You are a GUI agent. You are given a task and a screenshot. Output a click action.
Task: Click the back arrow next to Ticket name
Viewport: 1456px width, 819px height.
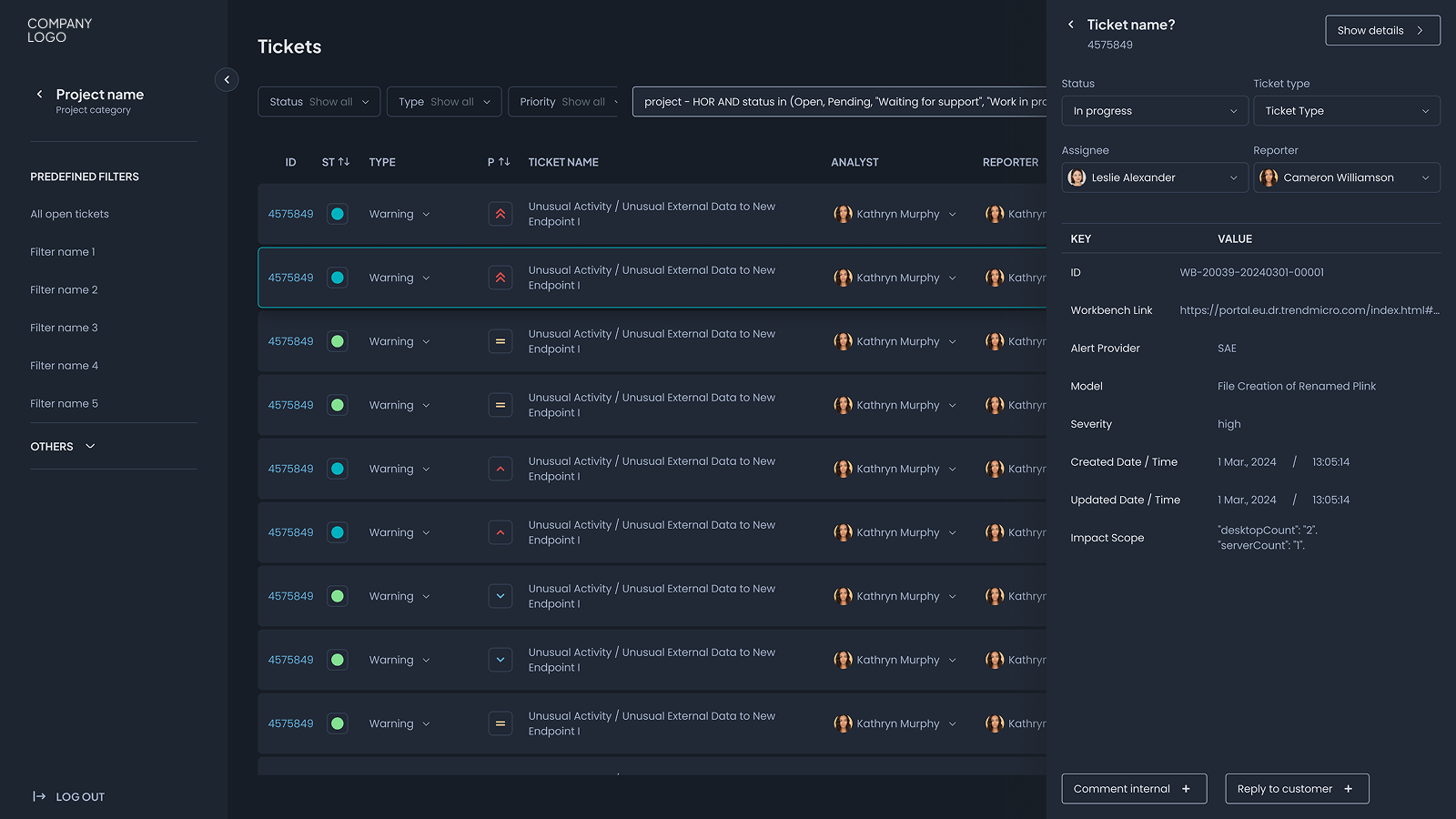[1070, 25]
